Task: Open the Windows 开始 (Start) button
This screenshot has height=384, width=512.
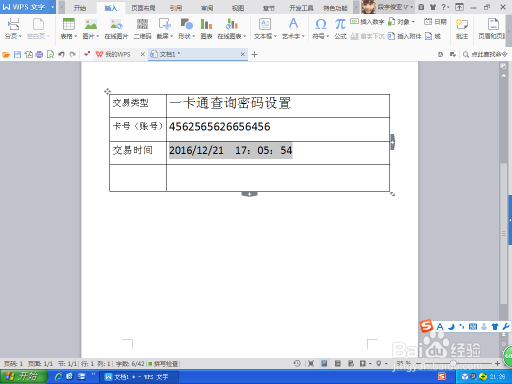Action: pyautogui.click(x=23, y=377)
